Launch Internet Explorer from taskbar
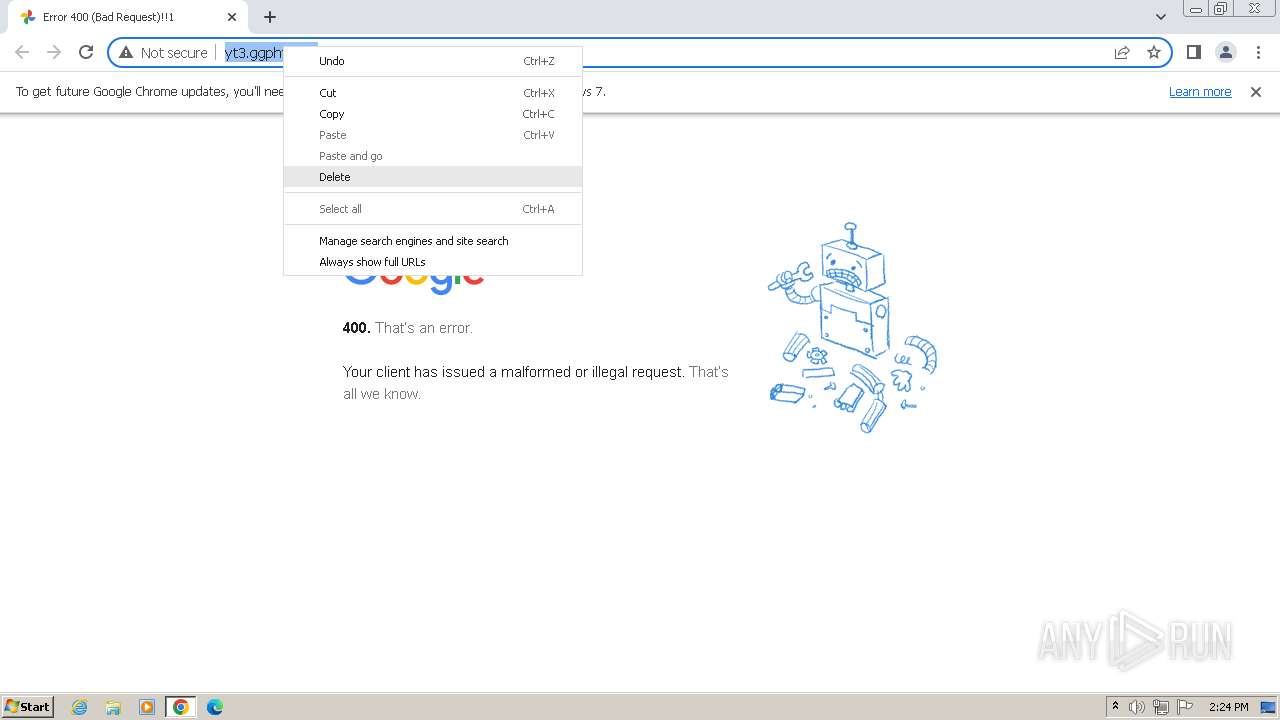 pos(80,707)
